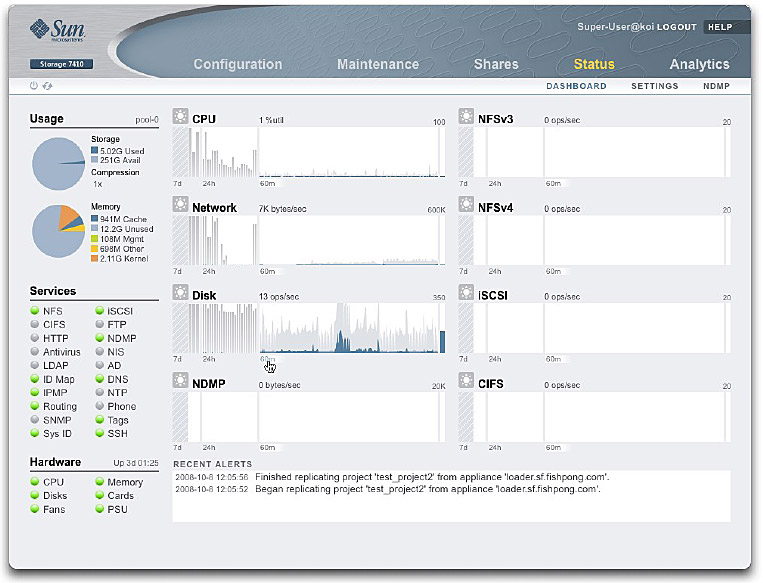Click the green status light next to SSH

(x=100, y=435)
